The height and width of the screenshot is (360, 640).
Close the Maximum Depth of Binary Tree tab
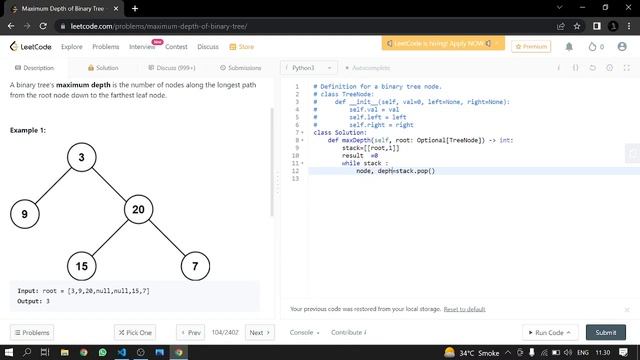[116, 8]
